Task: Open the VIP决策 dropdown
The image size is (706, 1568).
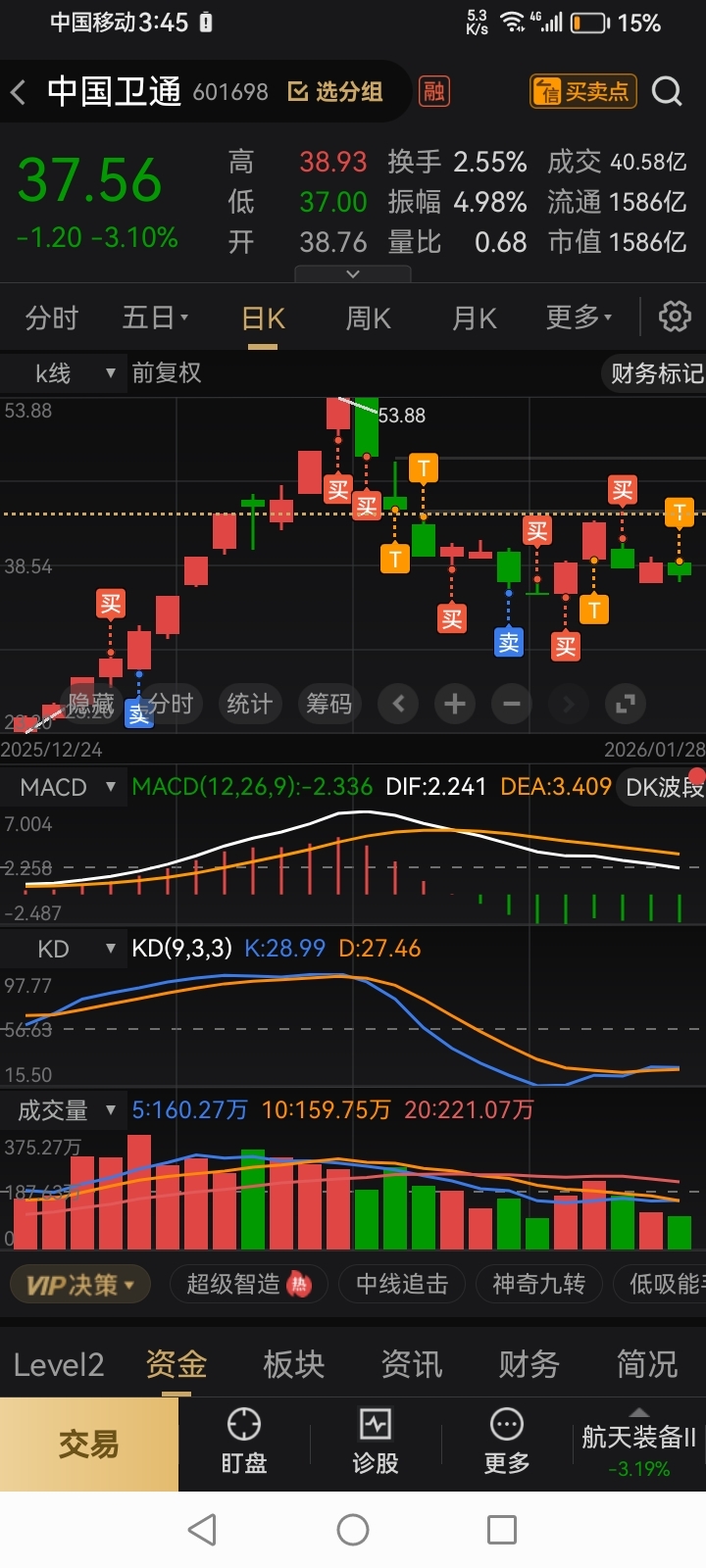Action: (80, 1284)
